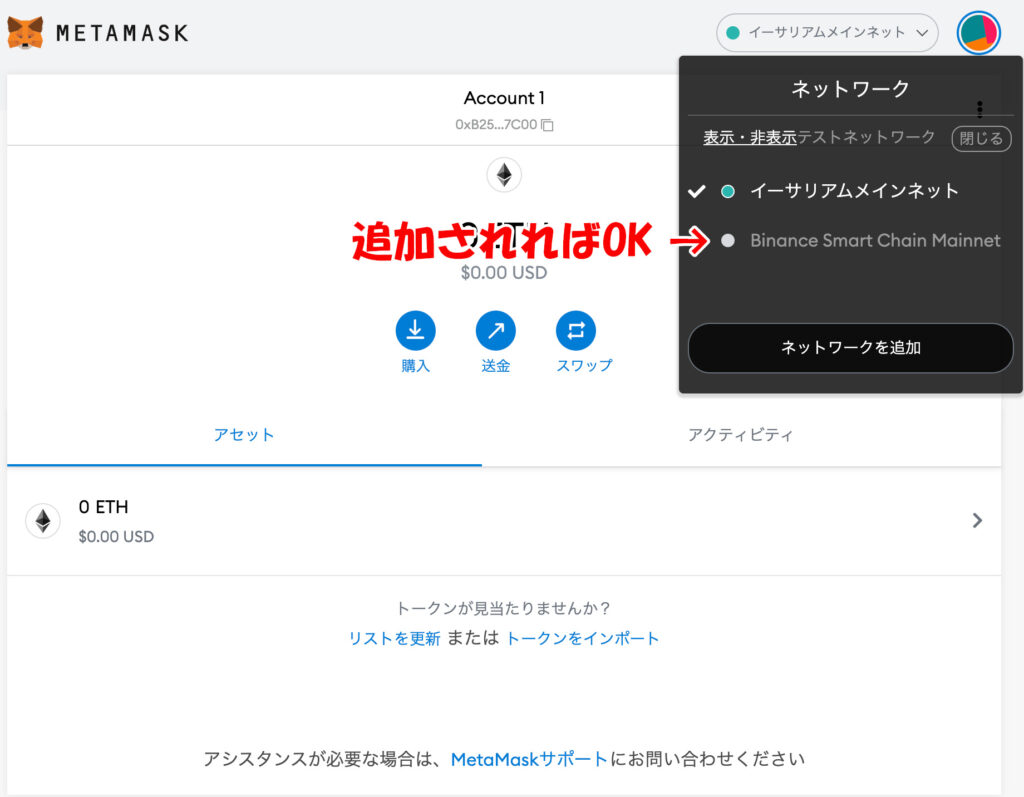
Task: Expand the 0 ETH asset row chevron
Action: 977,520
